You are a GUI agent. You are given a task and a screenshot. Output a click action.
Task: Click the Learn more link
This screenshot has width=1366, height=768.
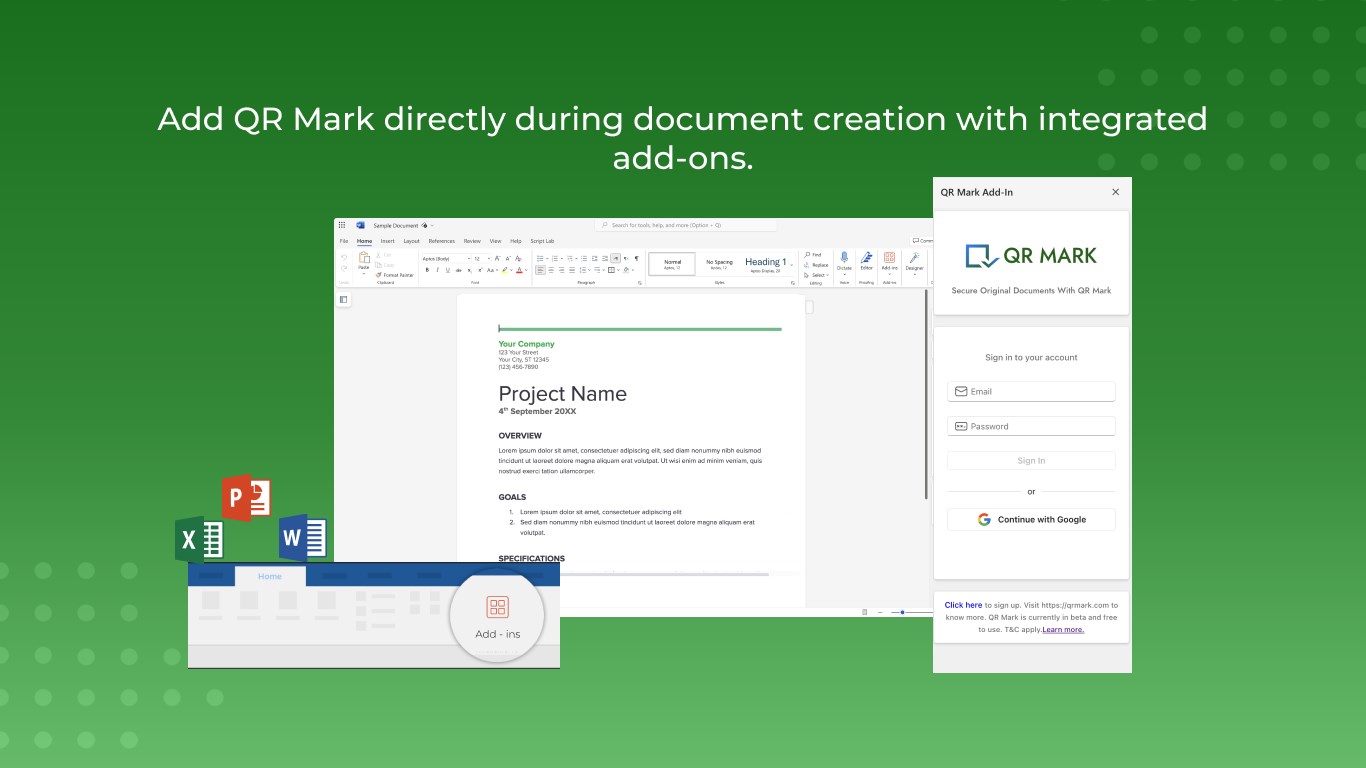click(x=1063, y=630)
